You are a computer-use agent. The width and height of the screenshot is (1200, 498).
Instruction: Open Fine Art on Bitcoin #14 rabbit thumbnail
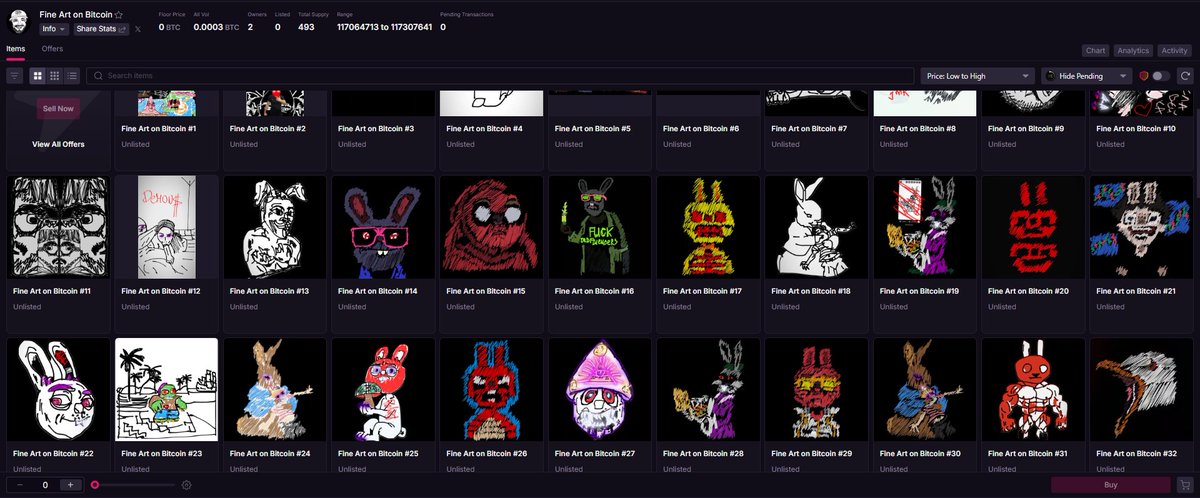383,228
